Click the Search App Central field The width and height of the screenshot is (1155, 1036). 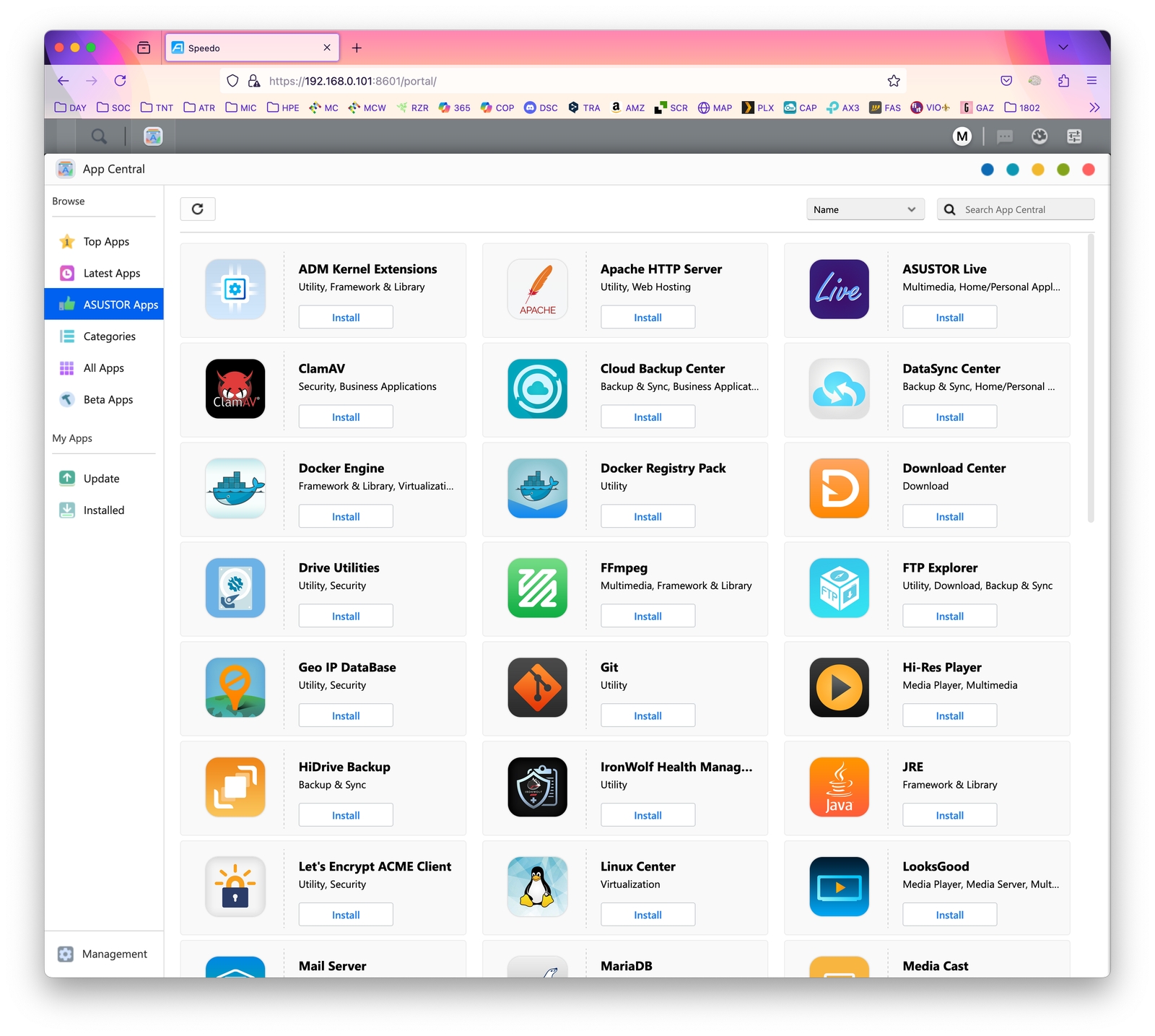coord(1016,210)
